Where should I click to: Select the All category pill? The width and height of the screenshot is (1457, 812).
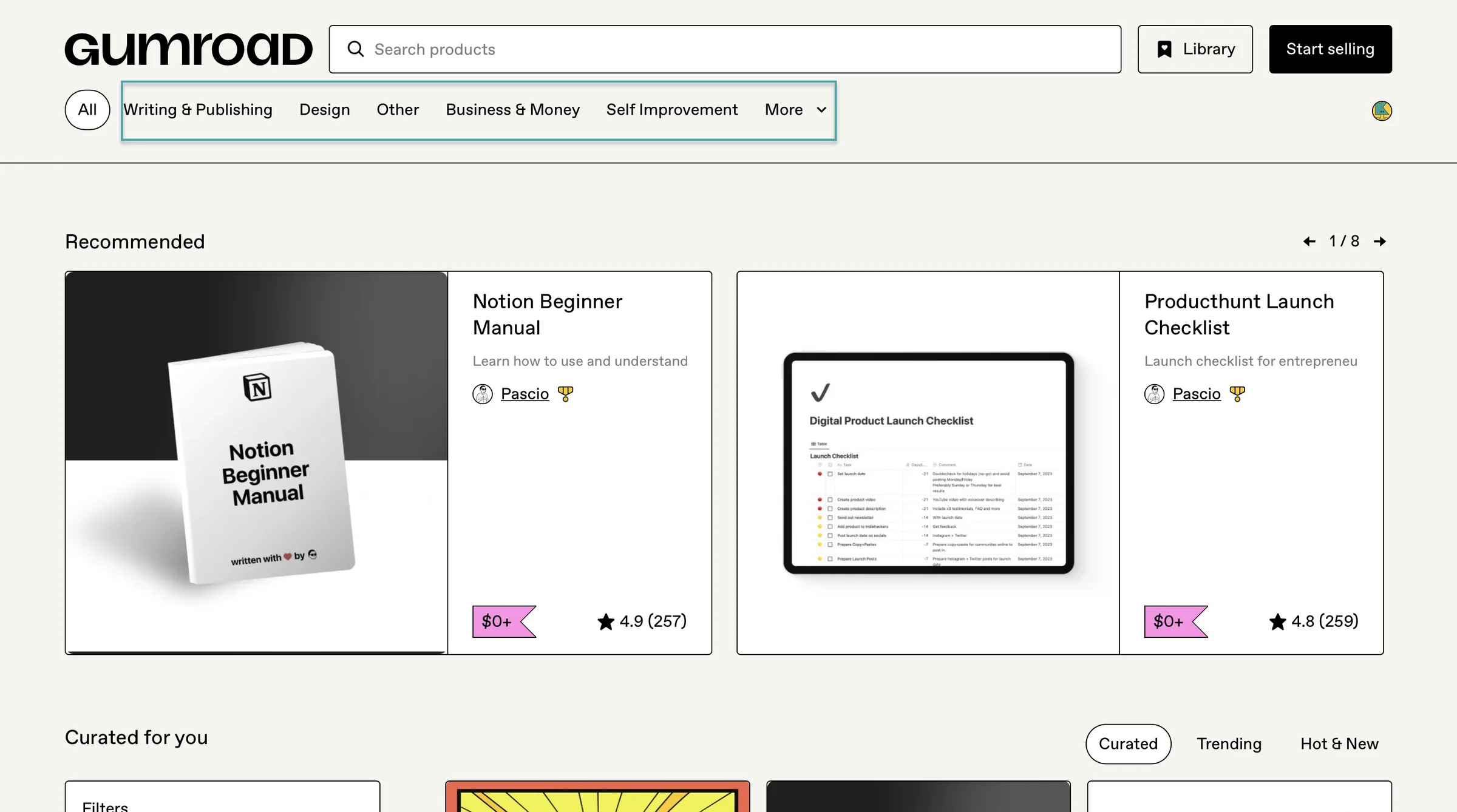(x=87, y=110)
